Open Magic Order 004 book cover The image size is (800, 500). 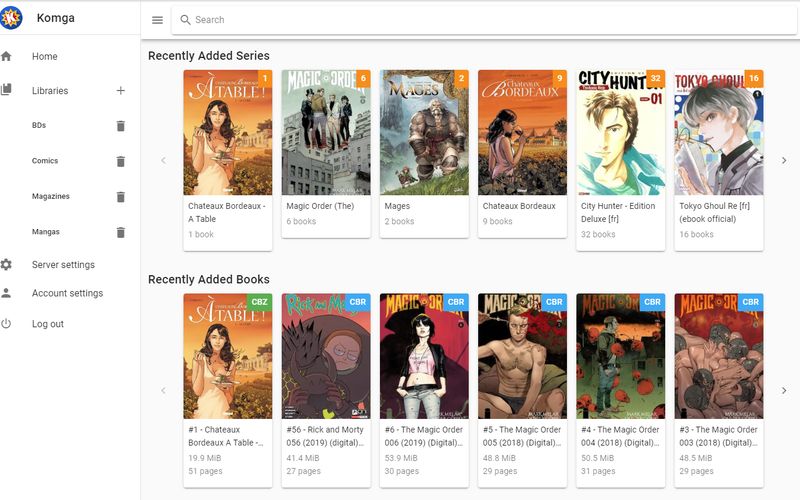pos(620,356)
